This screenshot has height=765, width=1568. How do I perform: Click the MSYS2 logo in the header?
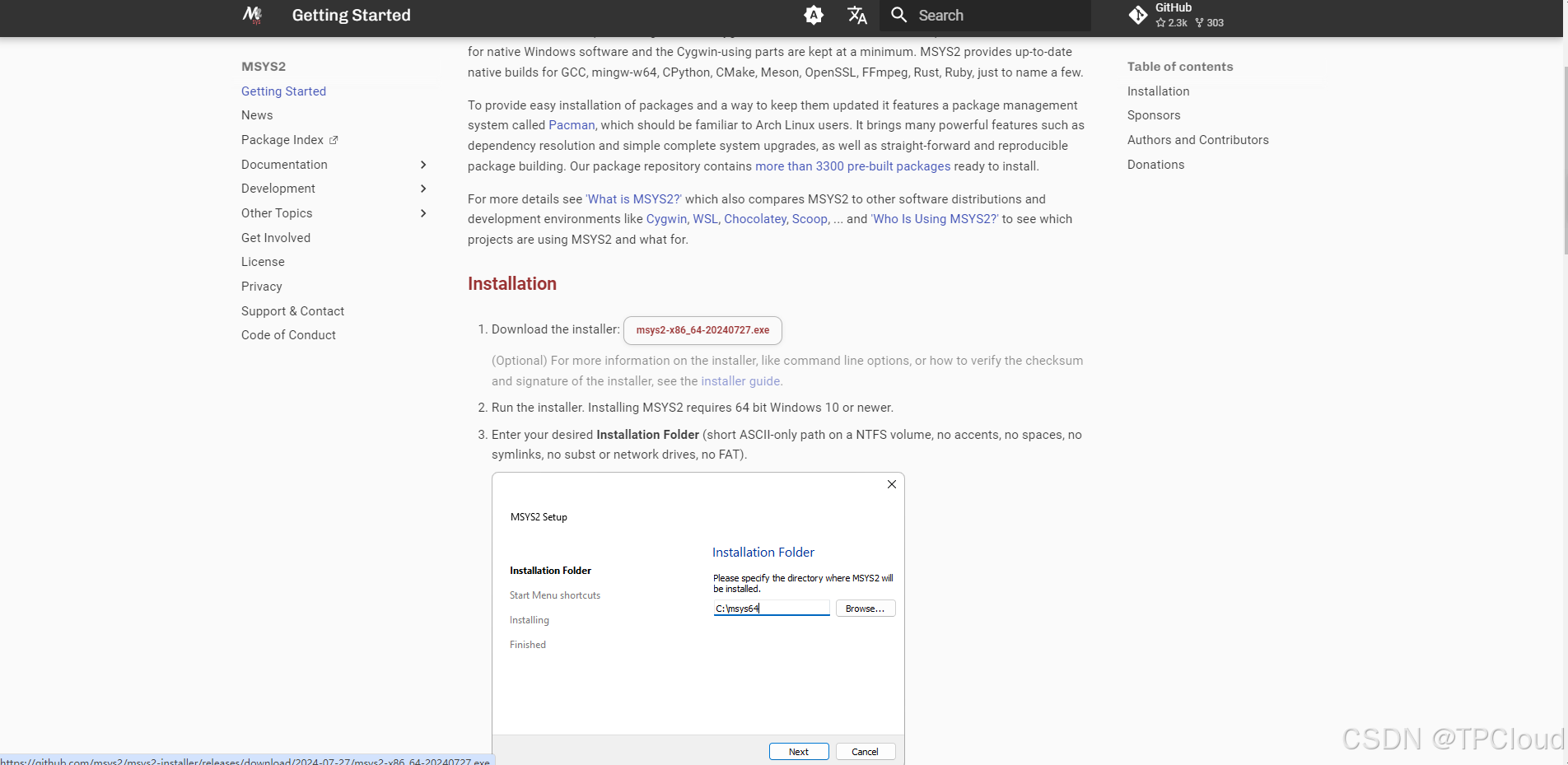click(x=252, y=15)
